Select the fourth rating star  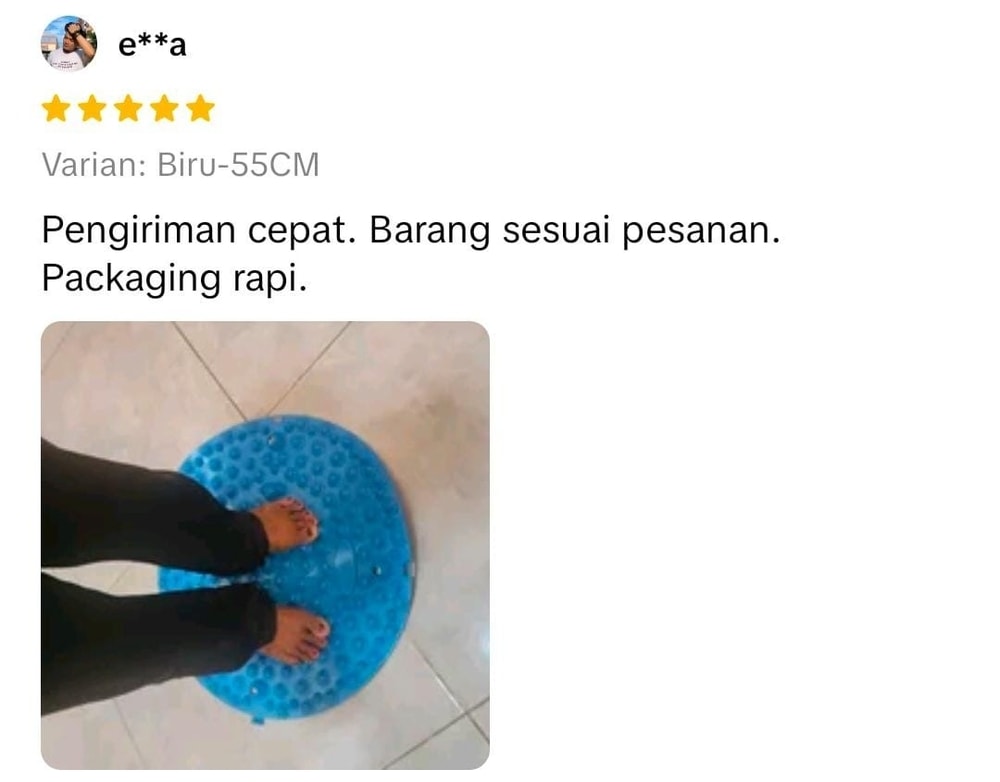165,108
